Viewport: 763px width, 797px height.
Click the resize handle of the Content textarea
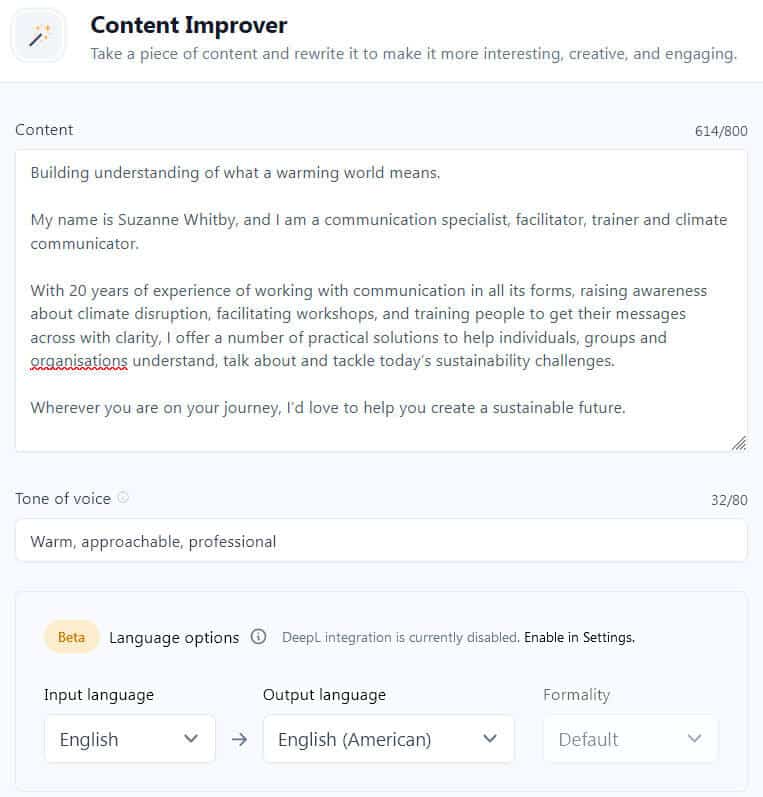738,443
